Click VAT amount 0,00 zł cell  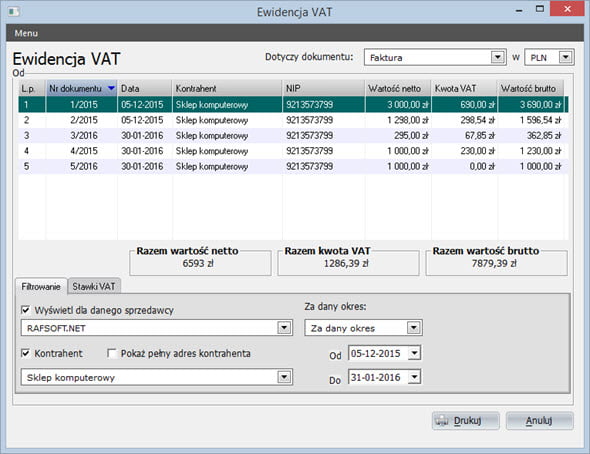coord(465,166)
